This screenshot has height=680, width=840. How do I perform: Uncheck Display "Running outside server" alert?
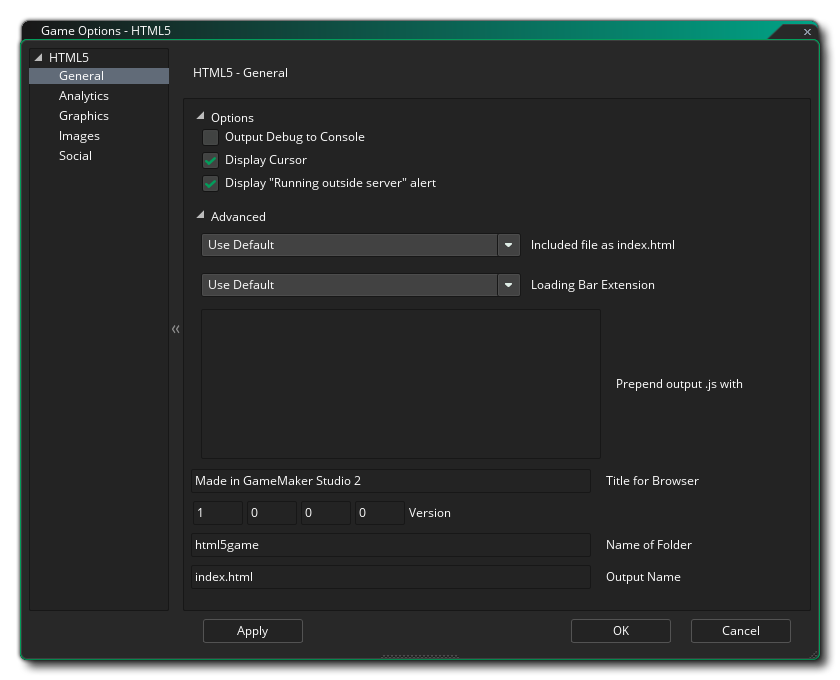pos(210,182)
